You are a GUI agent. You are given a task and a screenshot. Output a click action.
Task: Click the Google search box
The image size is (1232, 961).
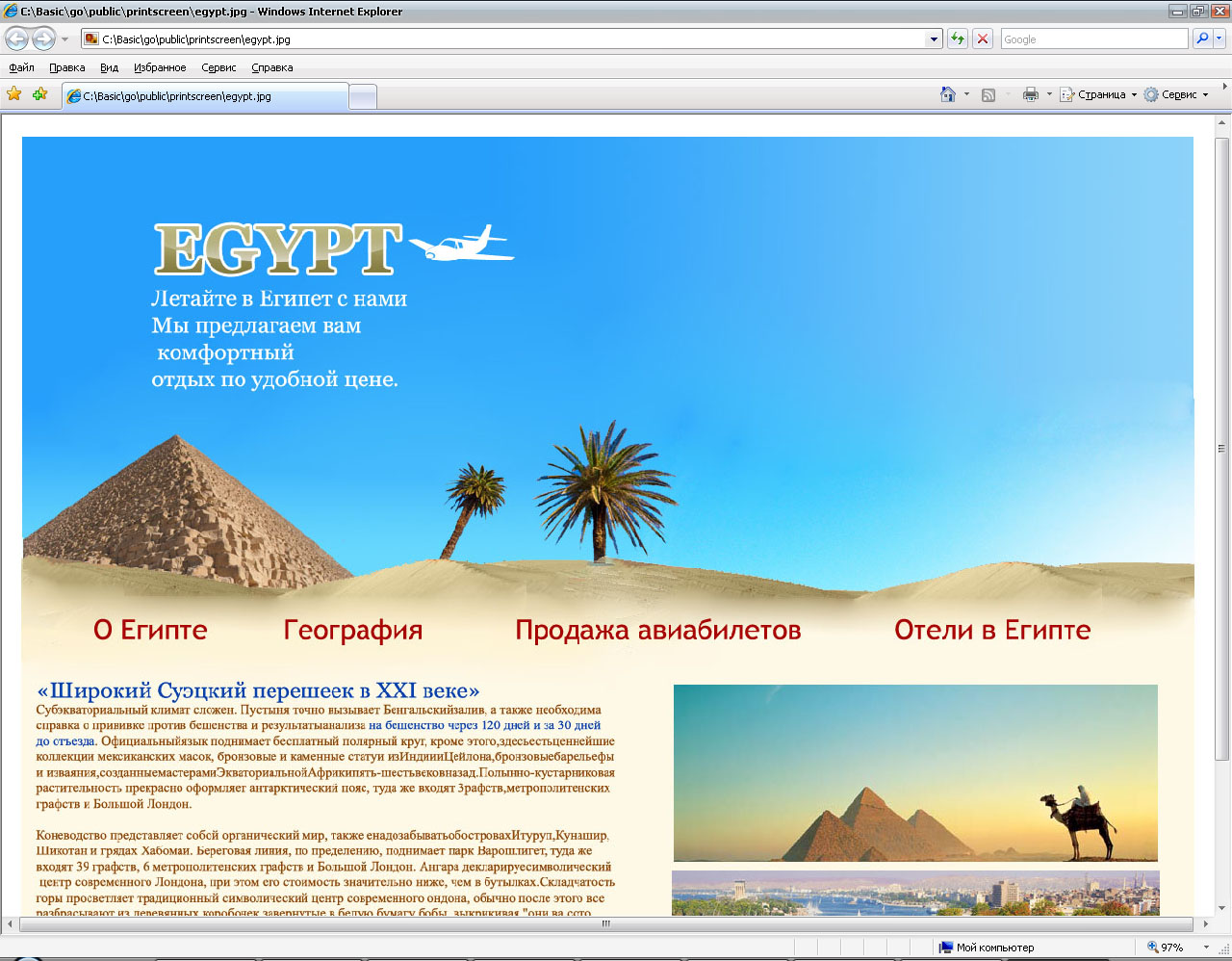click(1094, 39)
